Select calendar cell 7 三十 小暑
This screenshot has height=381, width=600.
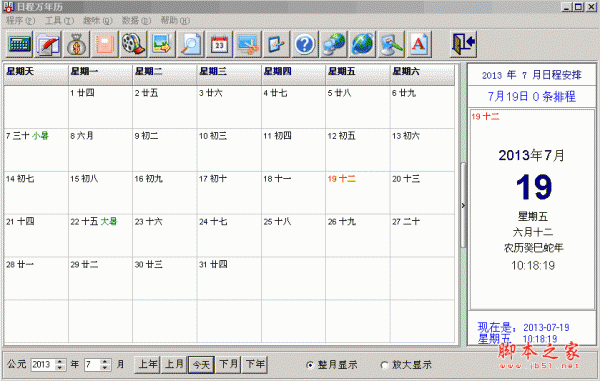tap(36, 150)
